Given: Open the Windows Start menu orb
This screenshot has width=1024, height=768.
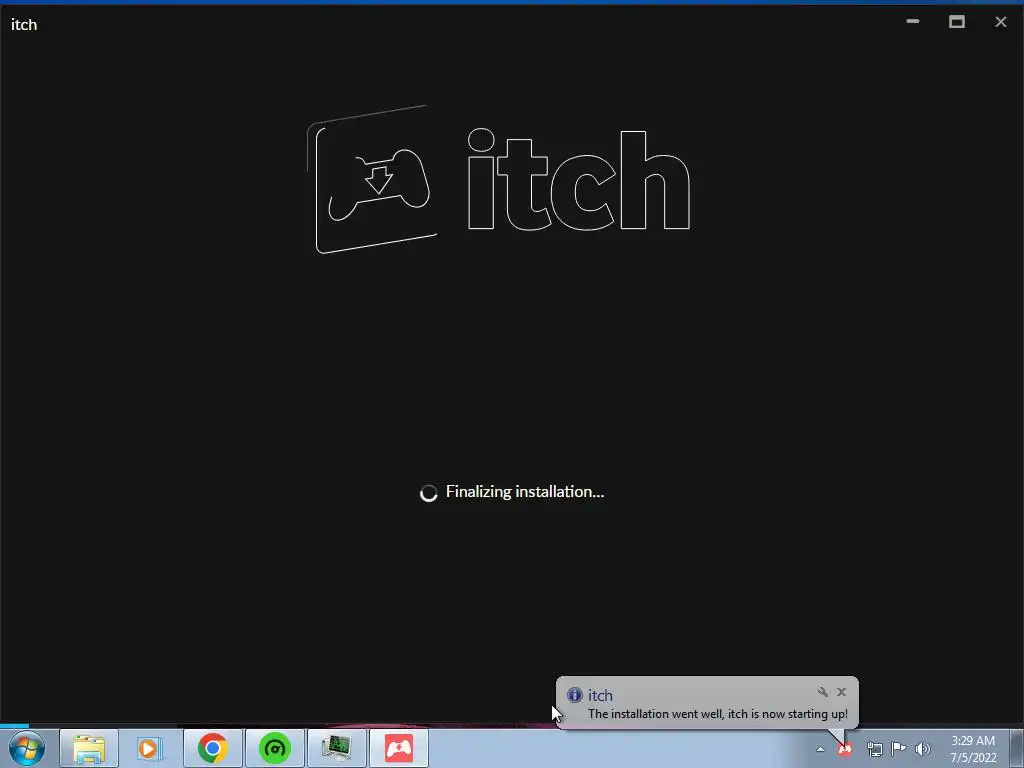Looking at the screenshot, I should (27, 748).
